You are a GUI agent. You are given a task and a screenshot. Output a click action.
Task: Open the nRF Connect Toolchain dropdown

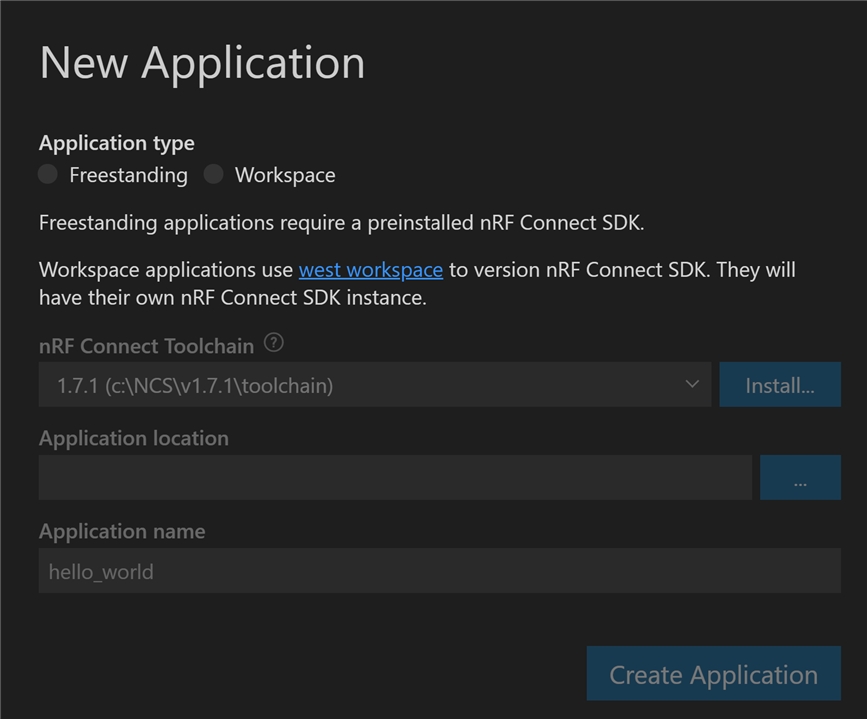(x=375, y=385)
